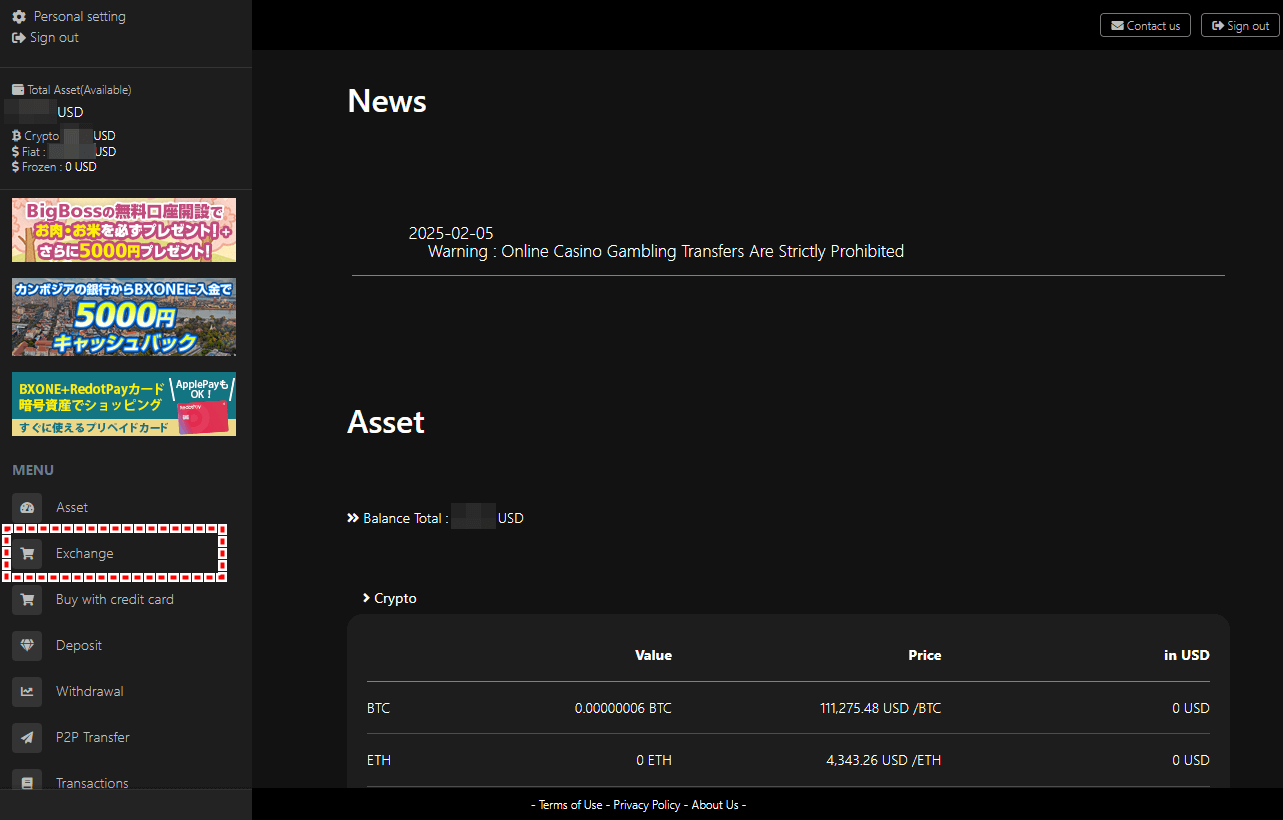Open the About Us footer link

click(x=715, y=805)
